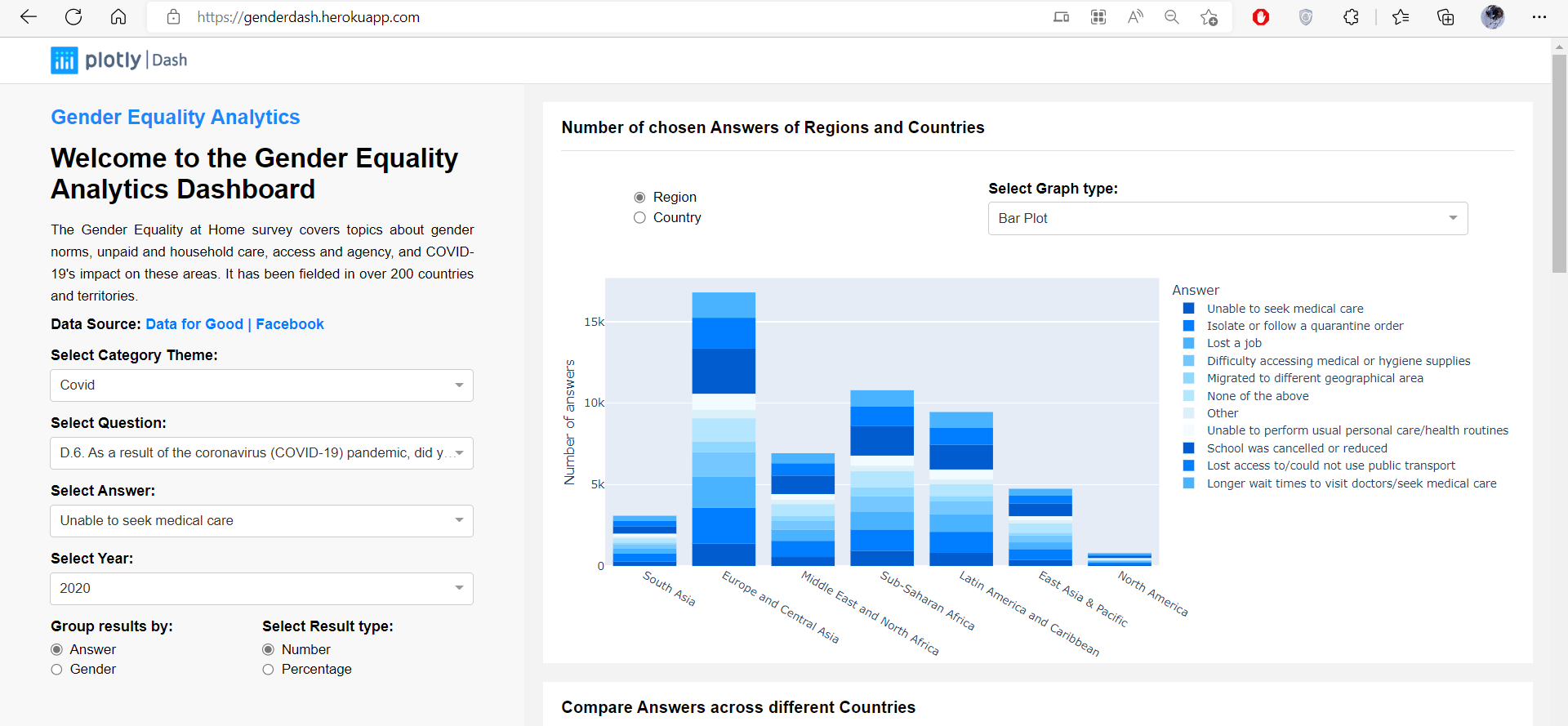
Task: Open Data for Good Facebook link
Action: [234, 324]
